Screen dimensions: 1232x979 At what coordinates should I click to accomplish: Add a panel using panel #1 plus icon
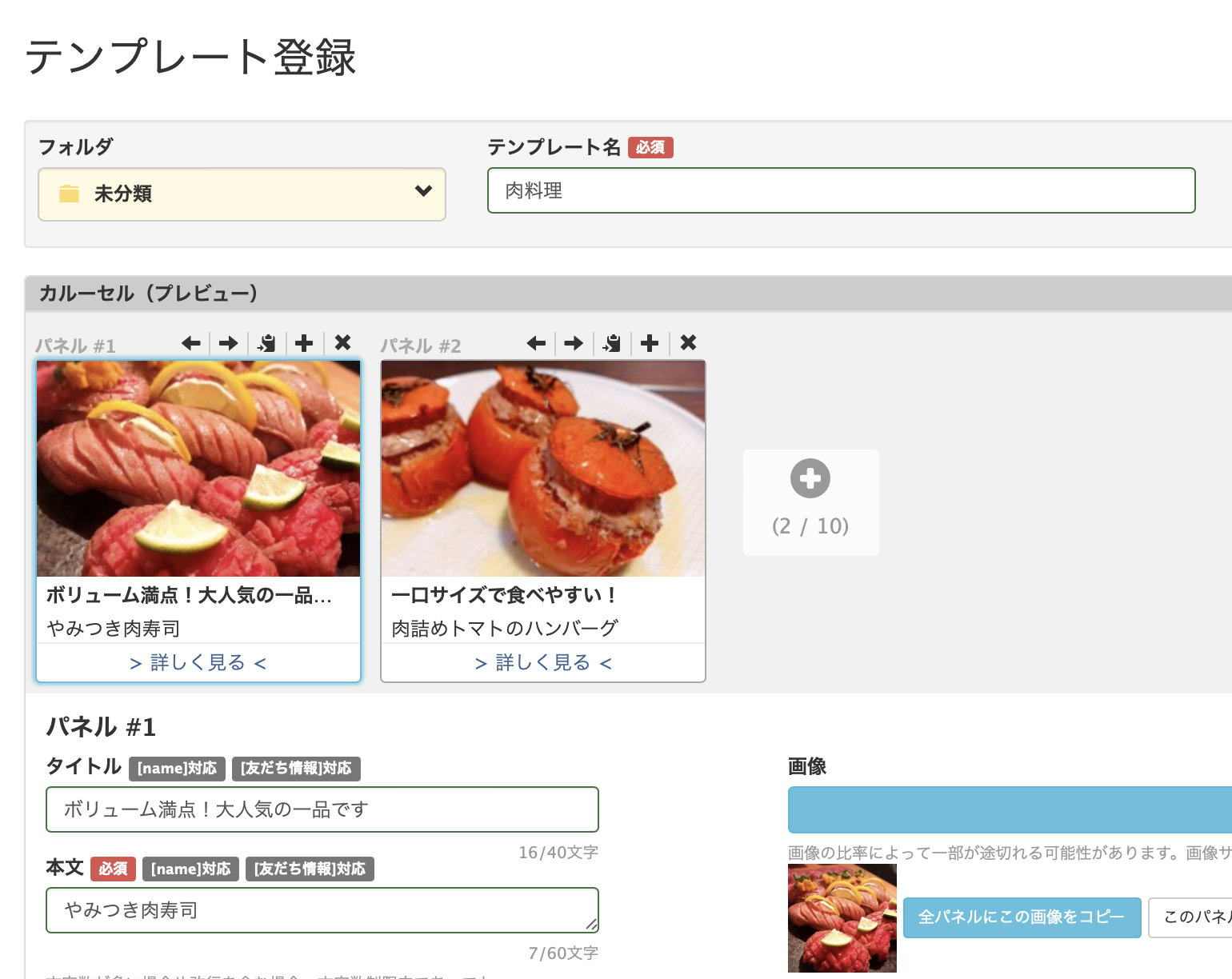click(x=304, y=343)
